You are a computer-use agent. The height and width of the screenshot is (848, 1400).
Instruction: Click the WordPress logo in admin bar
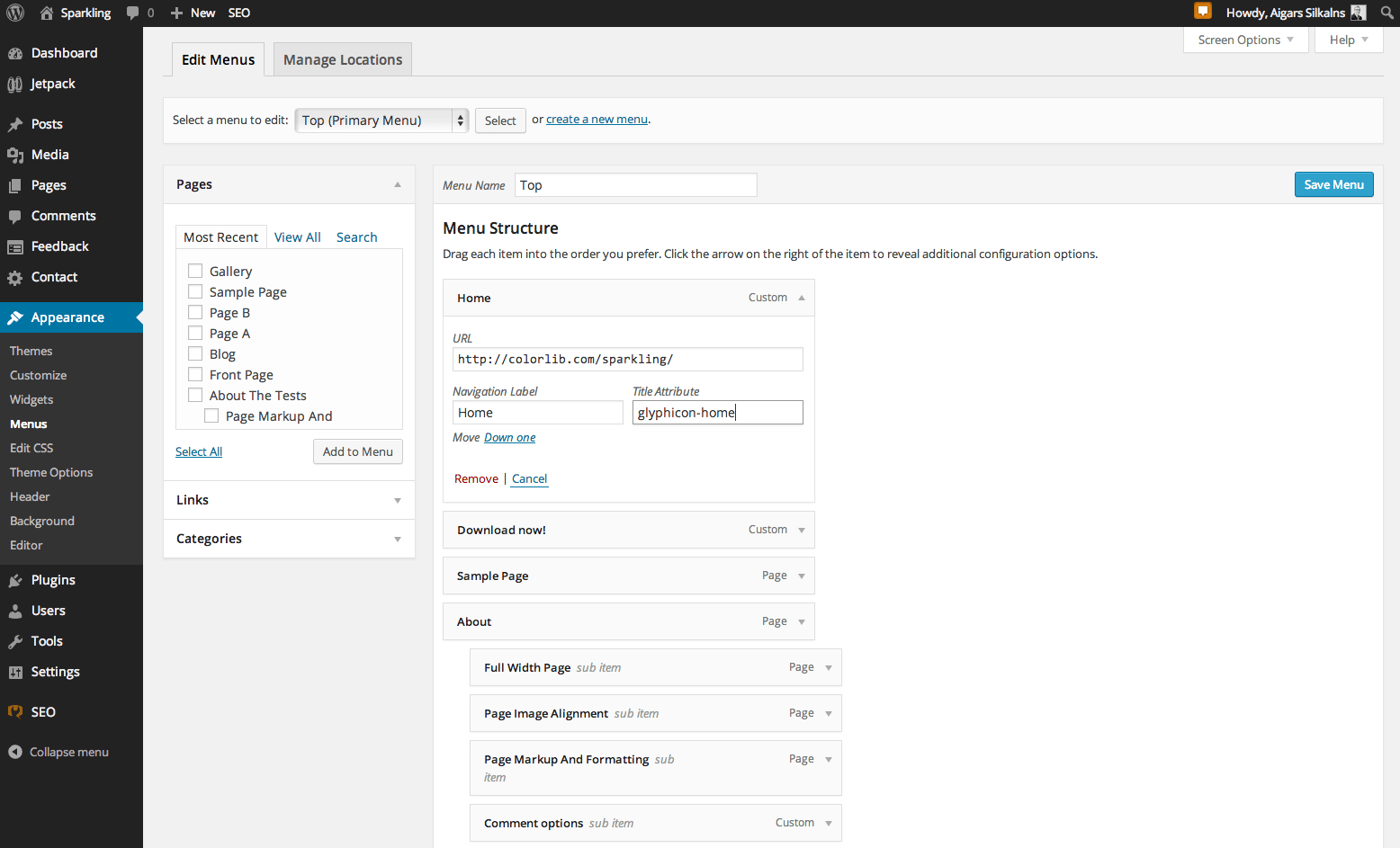click(x=15, y=13)
